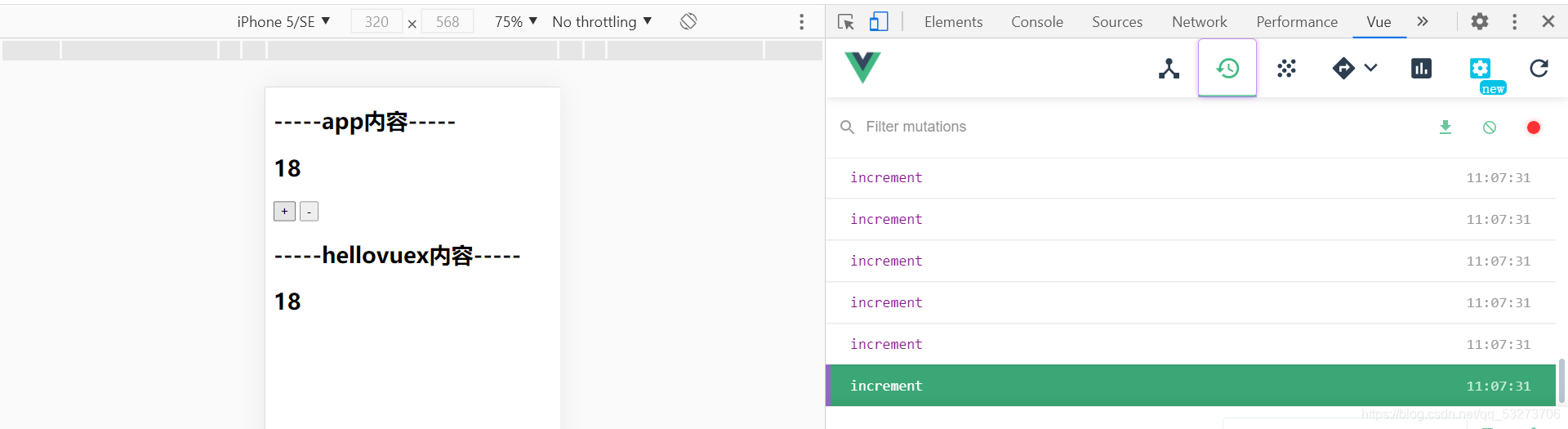Open the 75% zoom dropdown
Image resolution: width=1568 pixels, height=429 pixels.
[515, 21]
